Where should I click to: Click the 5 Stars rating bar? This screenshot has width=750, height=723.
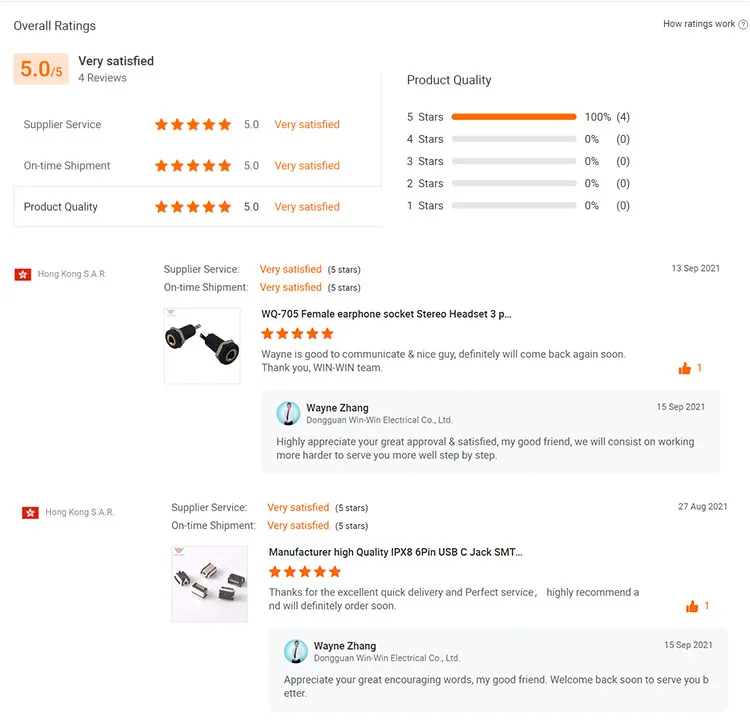pyautogui.click(x=514, y=117)
